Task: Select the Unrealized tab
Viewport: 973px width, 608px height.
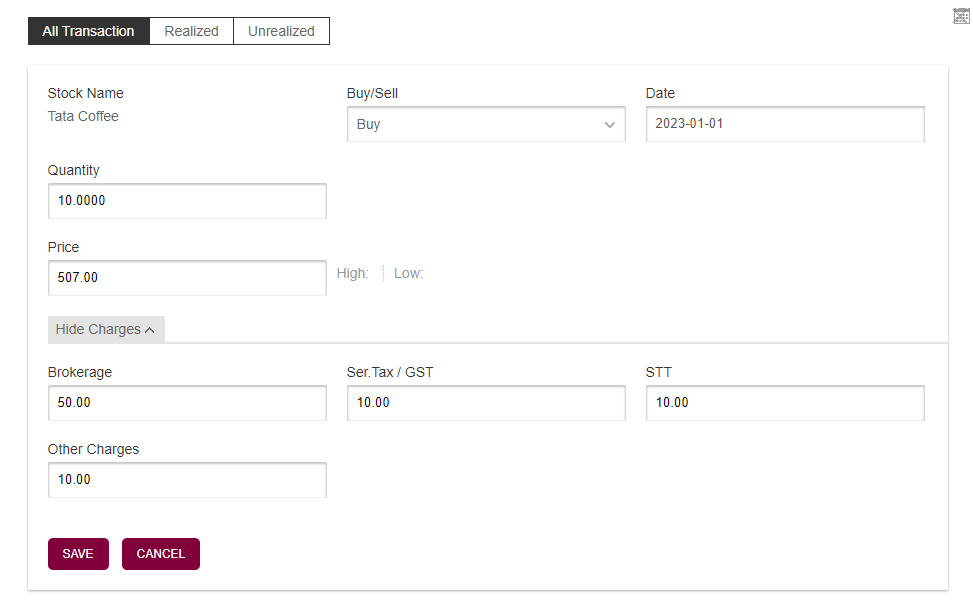Action: pyautogui.click(x=281, y=31)
